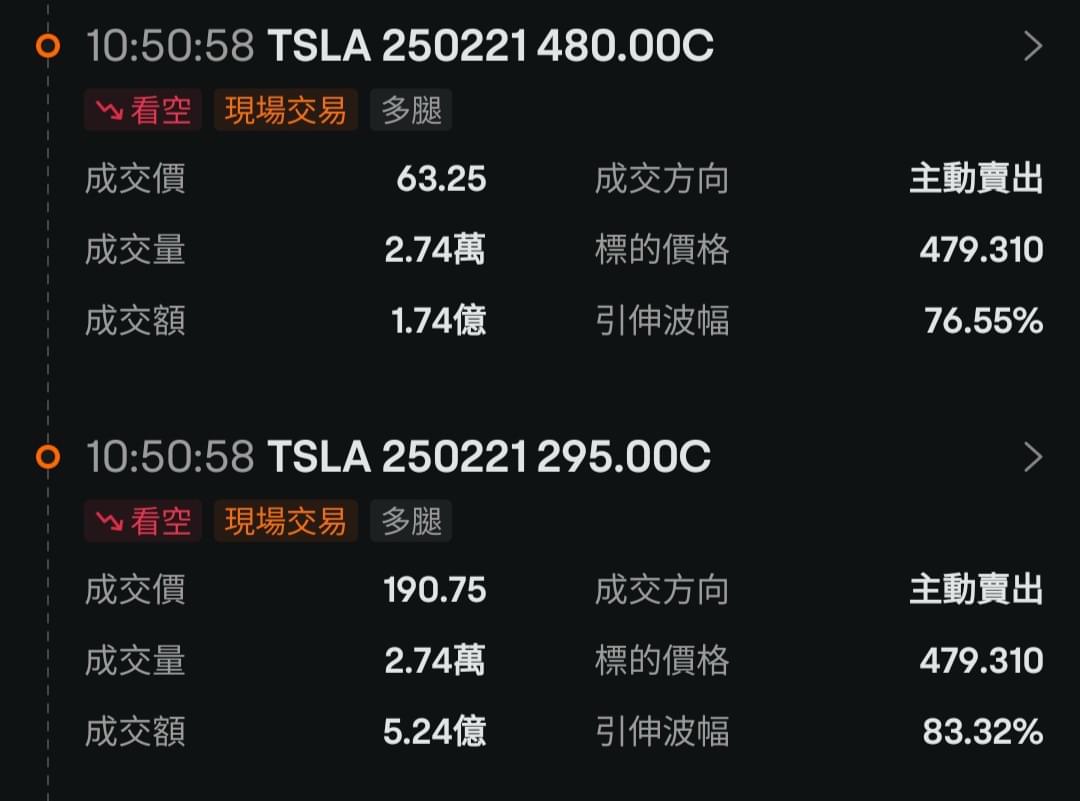Select the 現場交易 badge under the 295.00C contract

click(285, 521)
